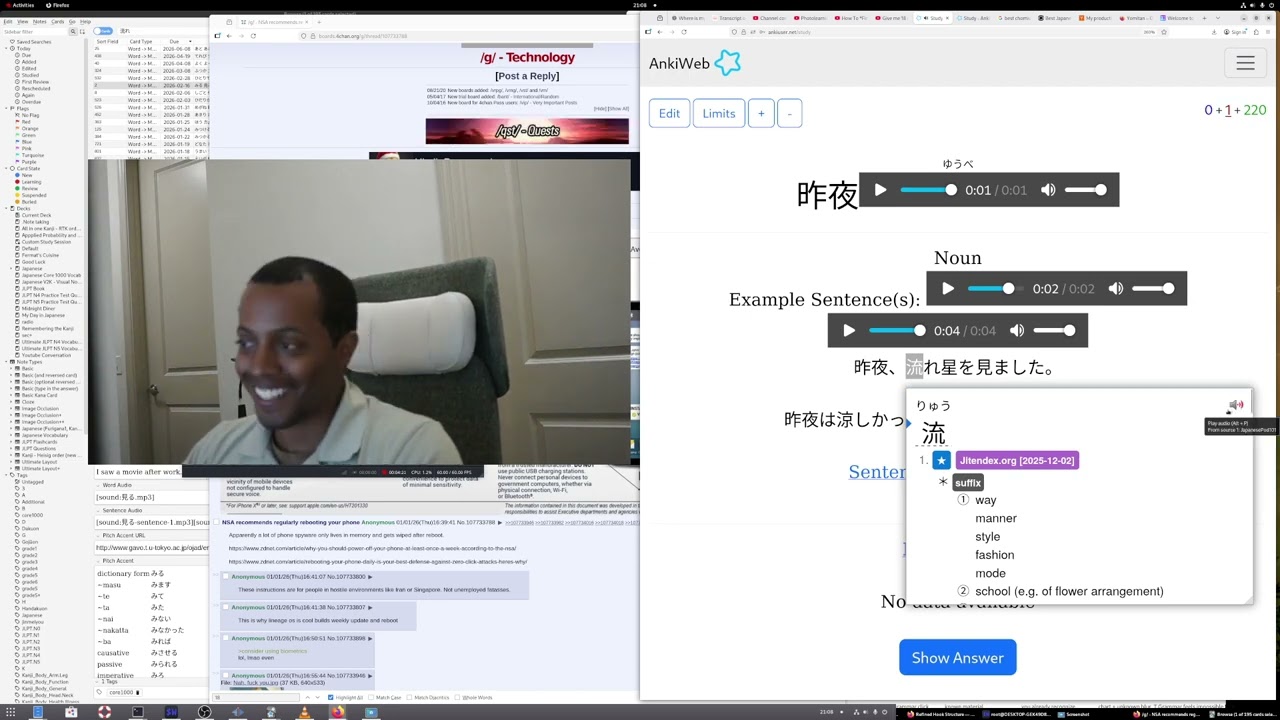1280x720 pixels.
Task: Click the /qst/ Quests banner image
Action: (527, 131)
